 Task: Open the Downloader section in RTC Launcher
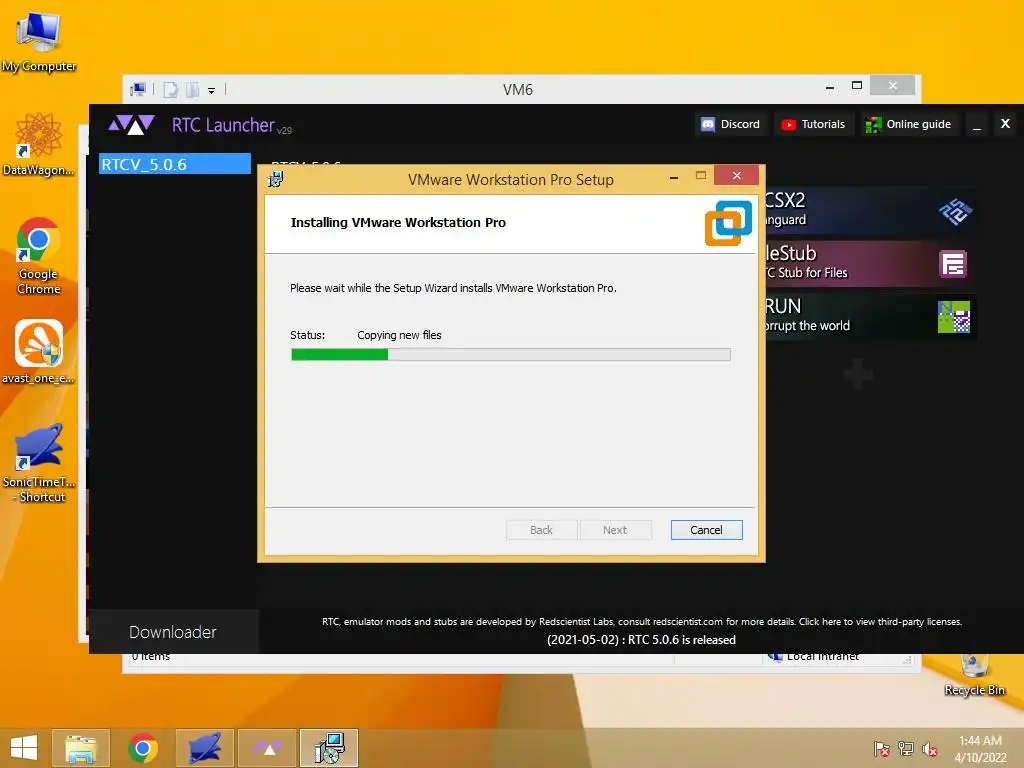173,632
